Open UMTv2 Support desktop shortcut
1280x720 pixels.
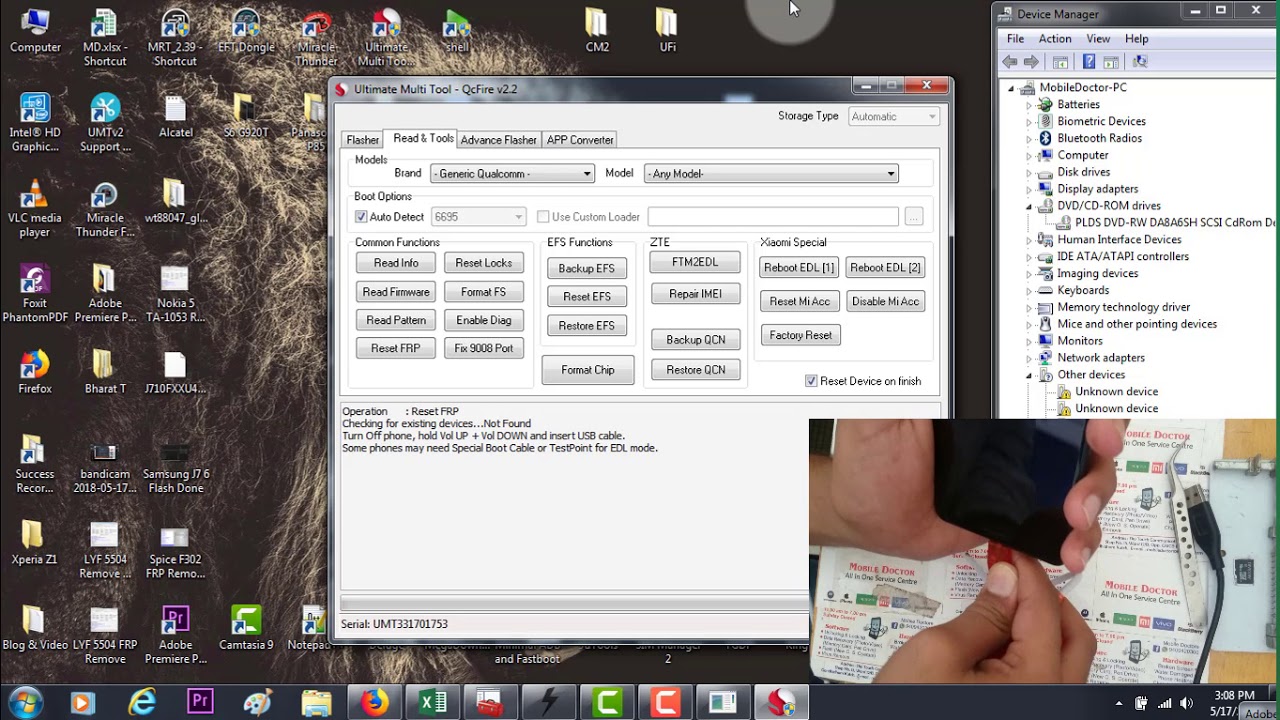pyautogui.click(x=105, y=123)
